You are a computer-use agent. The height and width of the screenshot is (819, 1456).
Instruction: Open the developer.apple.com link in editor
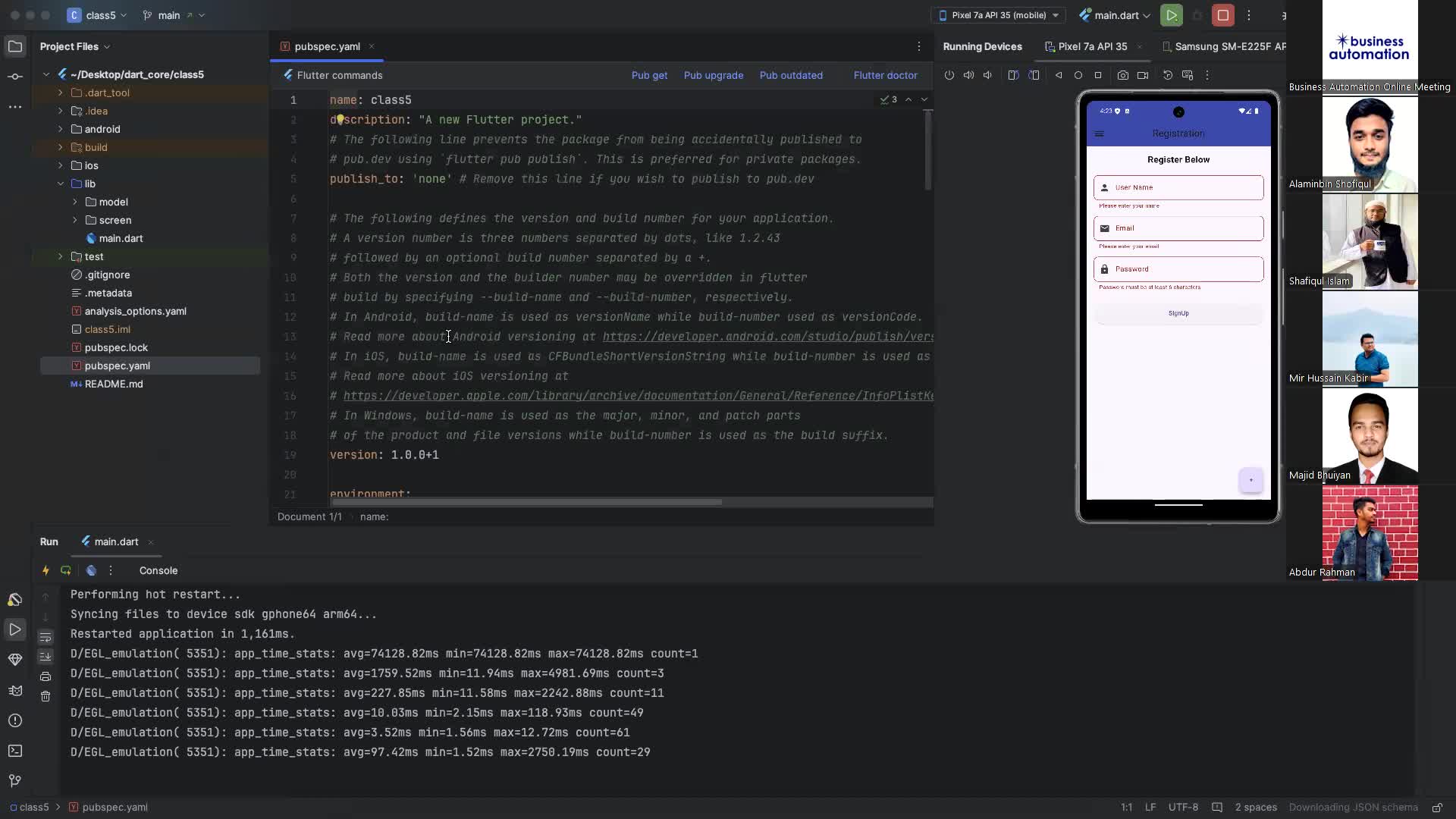(638, 396)
